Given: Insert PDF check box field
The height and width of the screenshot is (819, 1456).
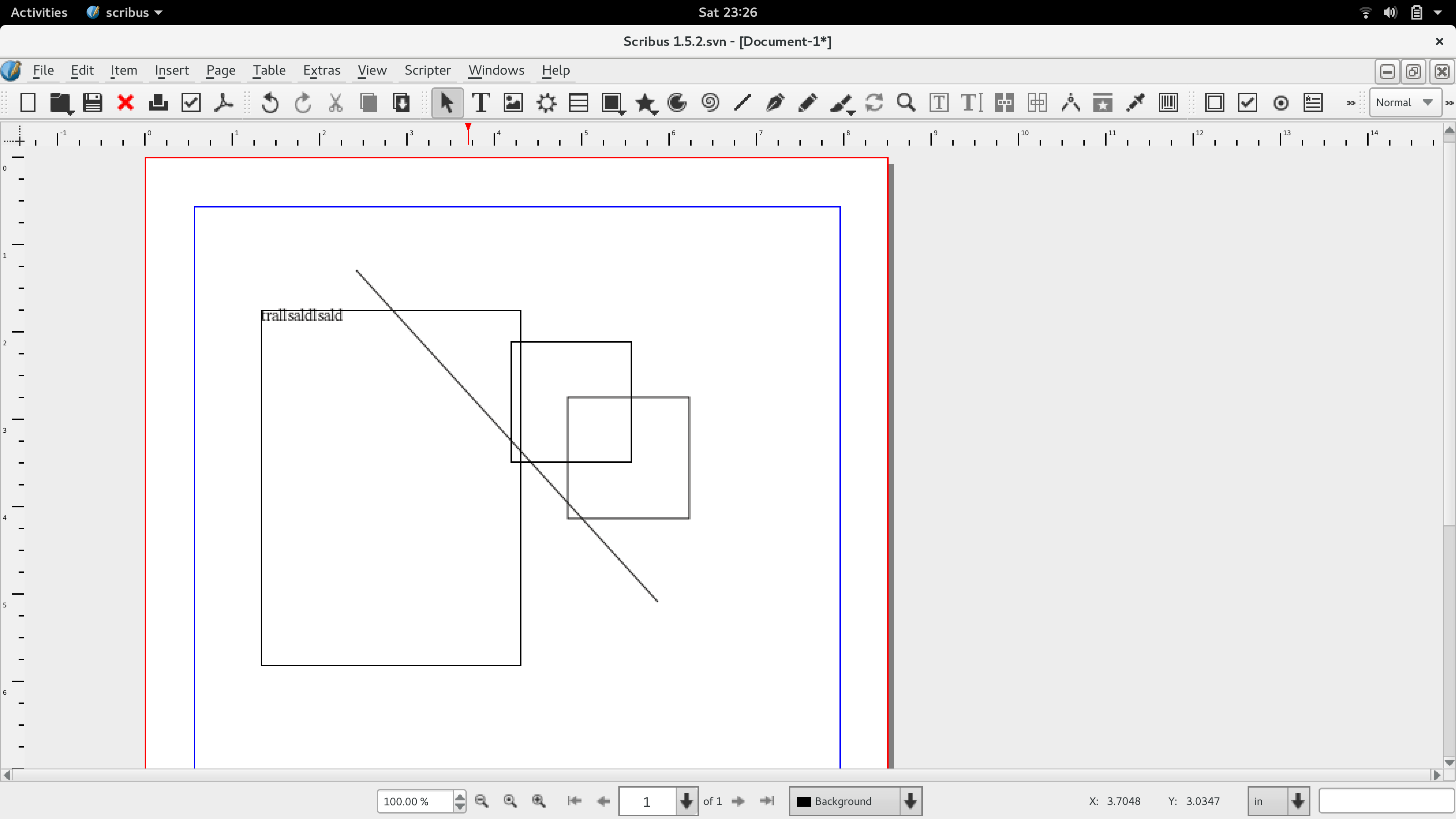Looking at the screenshot, I should pyautogui.click(x=1248, y=103).
